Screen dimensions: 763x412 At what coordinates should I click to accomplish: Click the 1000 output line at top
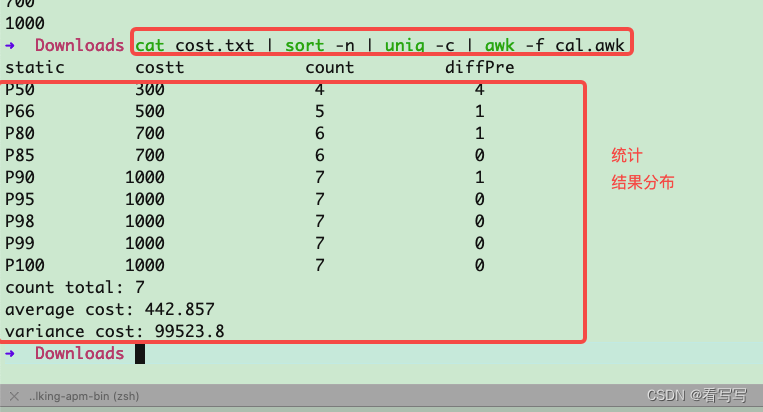24,23
